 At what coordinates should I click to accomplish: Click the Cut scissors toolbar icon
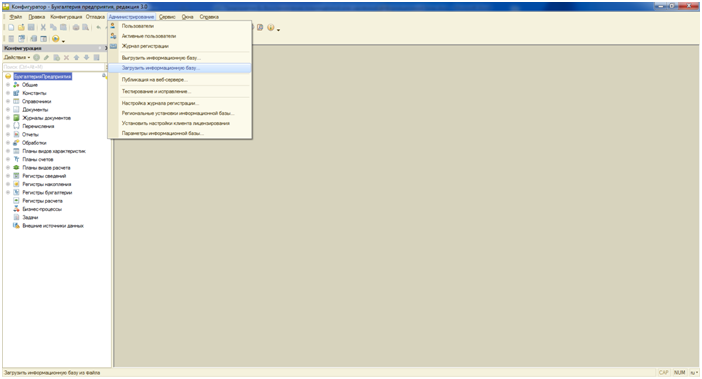click(x=43, y=27)
